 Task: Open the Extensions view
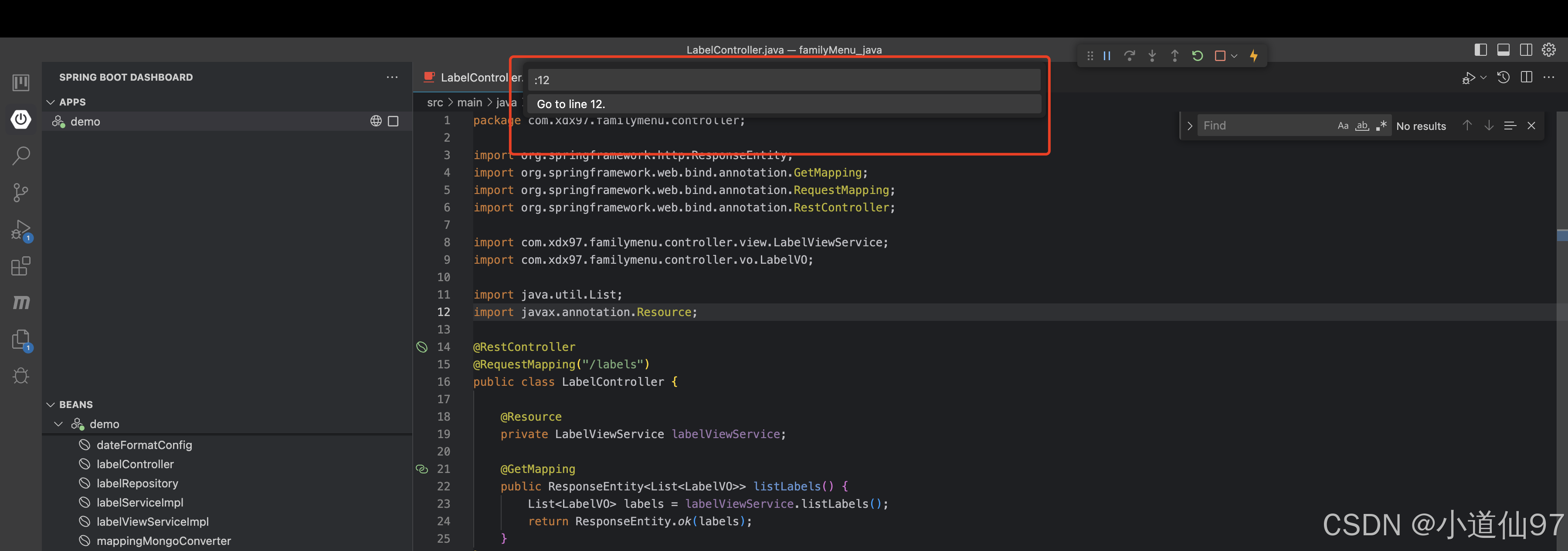click(x=20, y=267)
